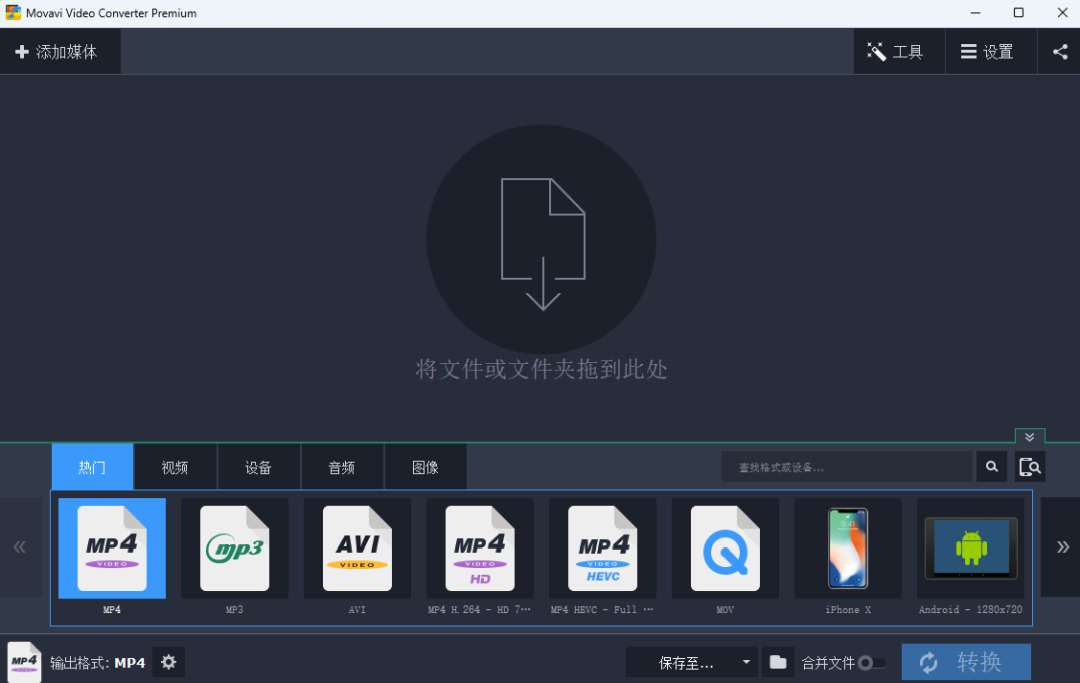
Task: Switch to the Video (视频) tab
Action: click(175, 467)
